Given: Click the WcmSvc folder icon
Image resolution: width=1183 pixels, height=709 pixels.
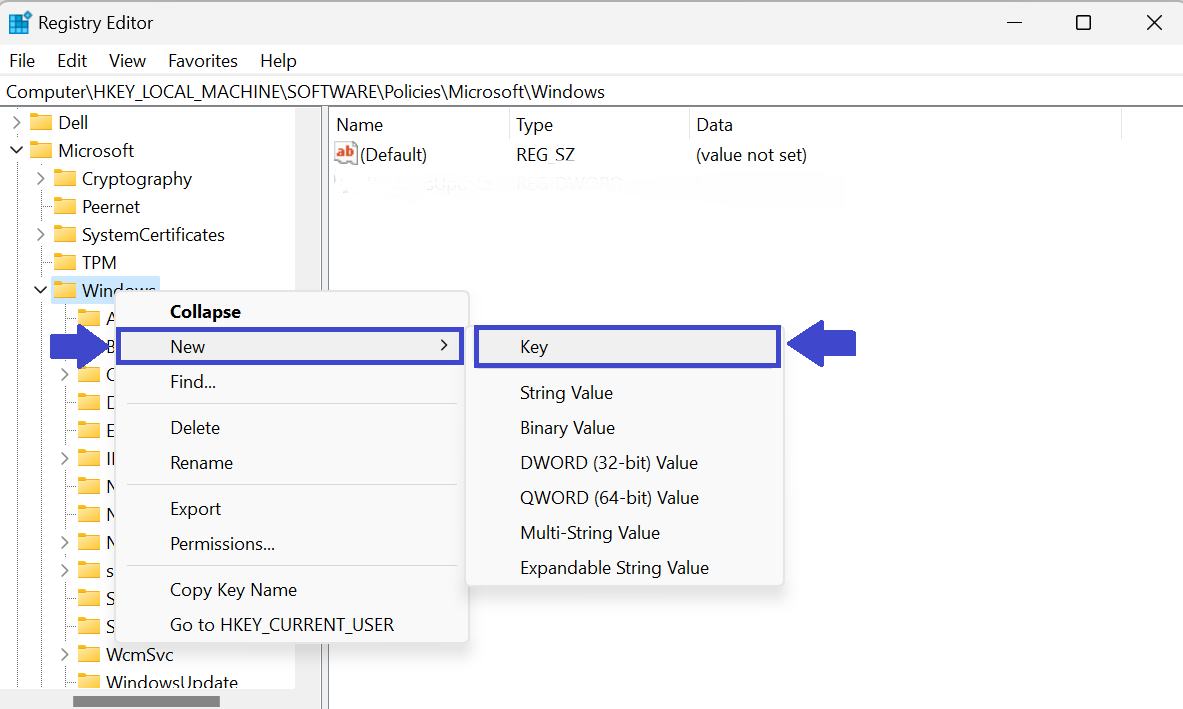Looking at the screenshot, I should pyautogui.click(x=89, y=655).
